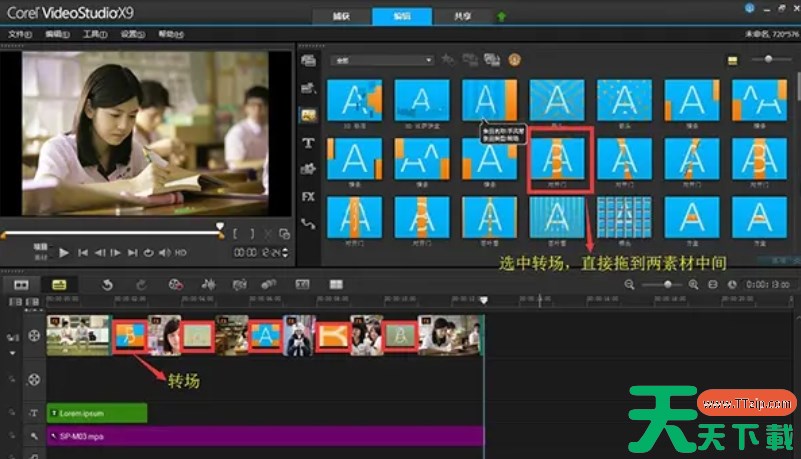Image resolution: width=801 pixels, height=459 pixels.
Task: Switch to Storyboard view button
Action: (21, 285)
